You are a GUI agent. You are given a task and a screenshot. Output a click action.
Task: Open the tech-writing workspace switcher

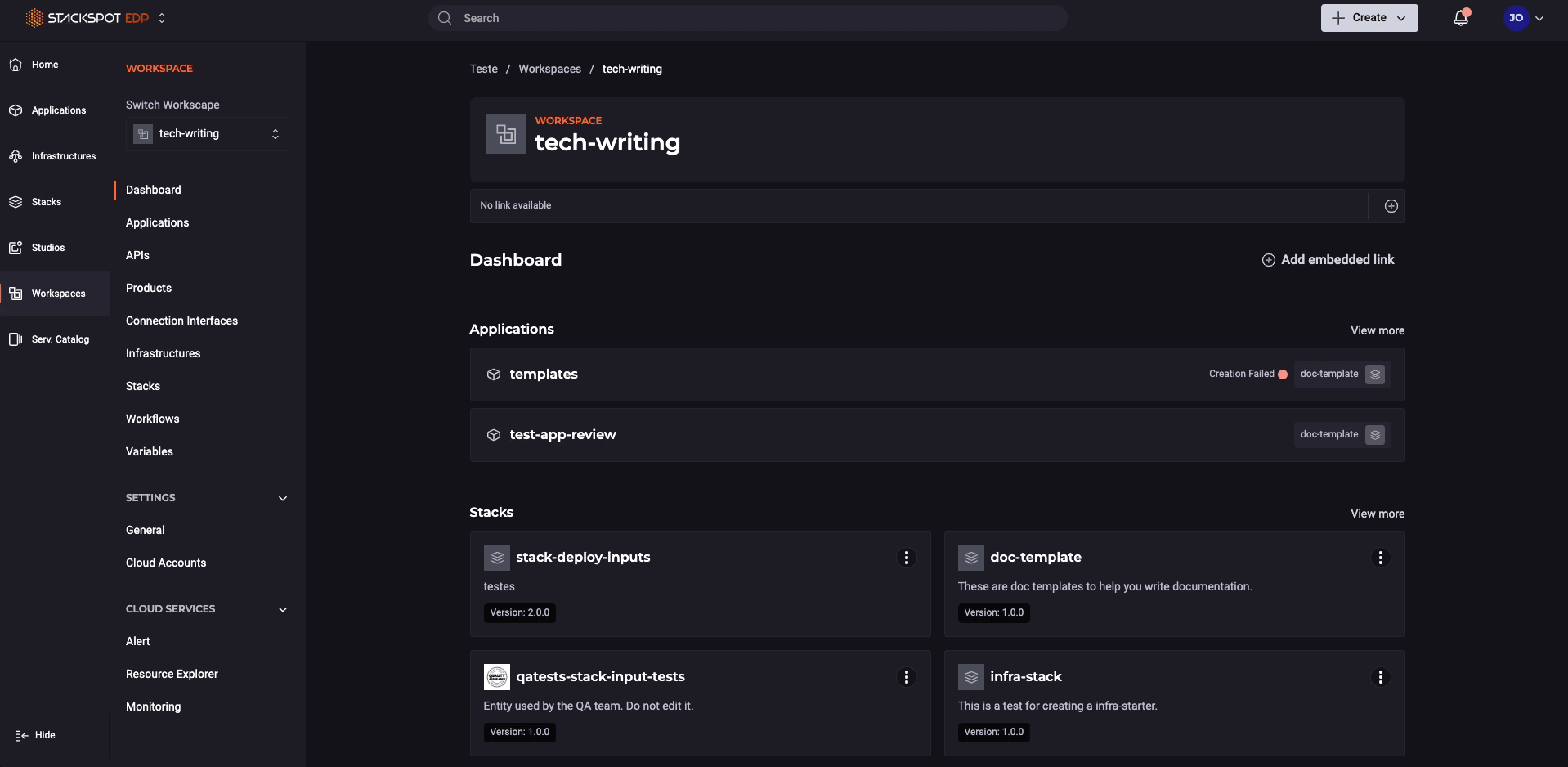point(208,134)
